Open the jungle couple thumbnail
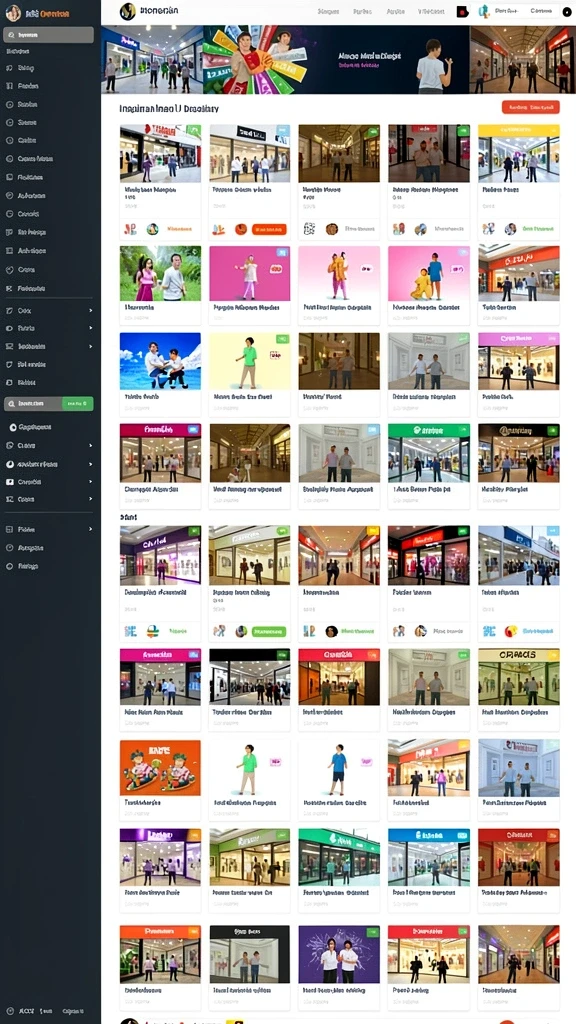The image size is (576, 1024). (160, 273)
